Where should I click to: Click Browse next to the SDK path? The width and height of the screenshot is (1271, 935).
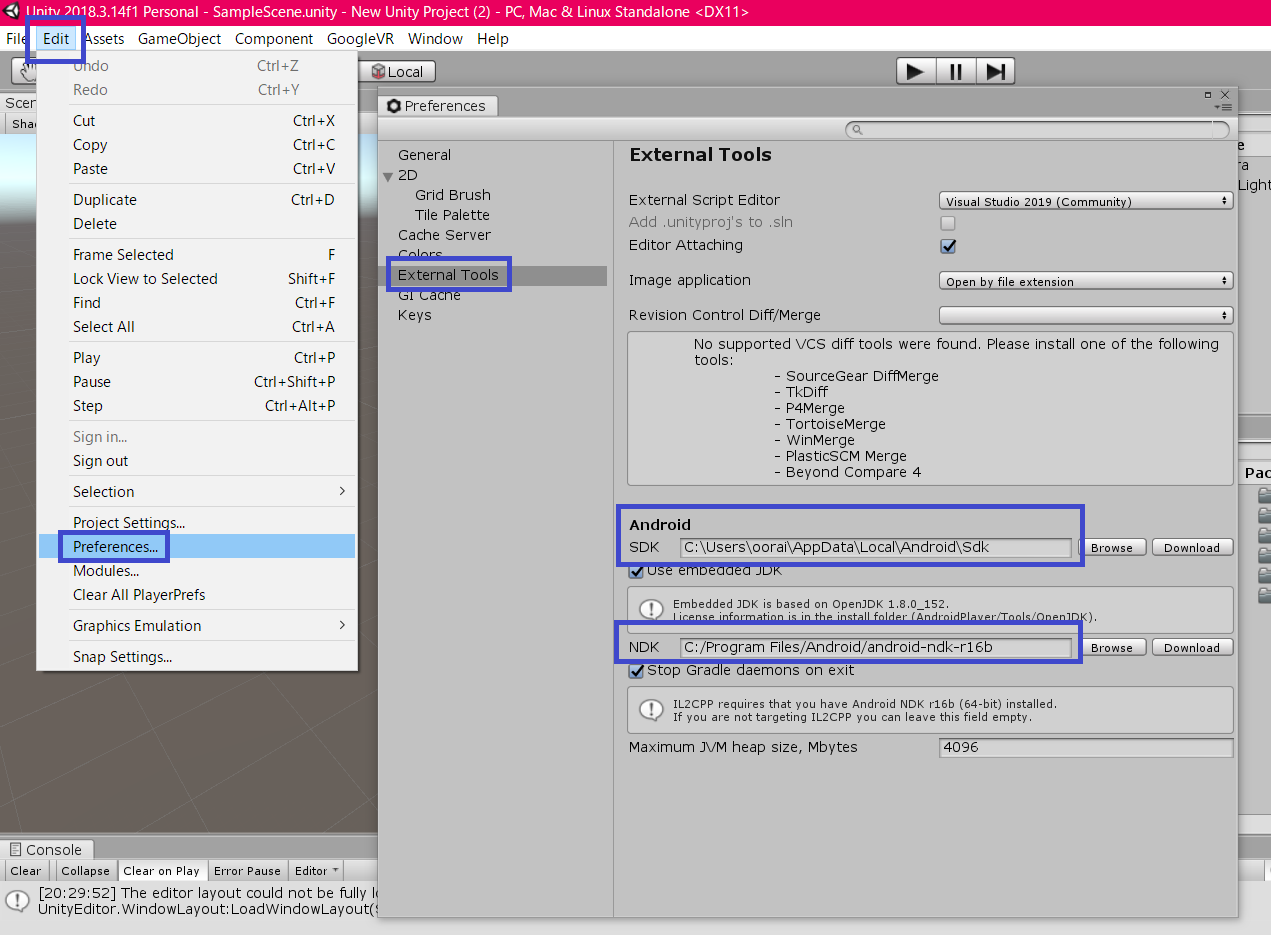point(1112,548)
